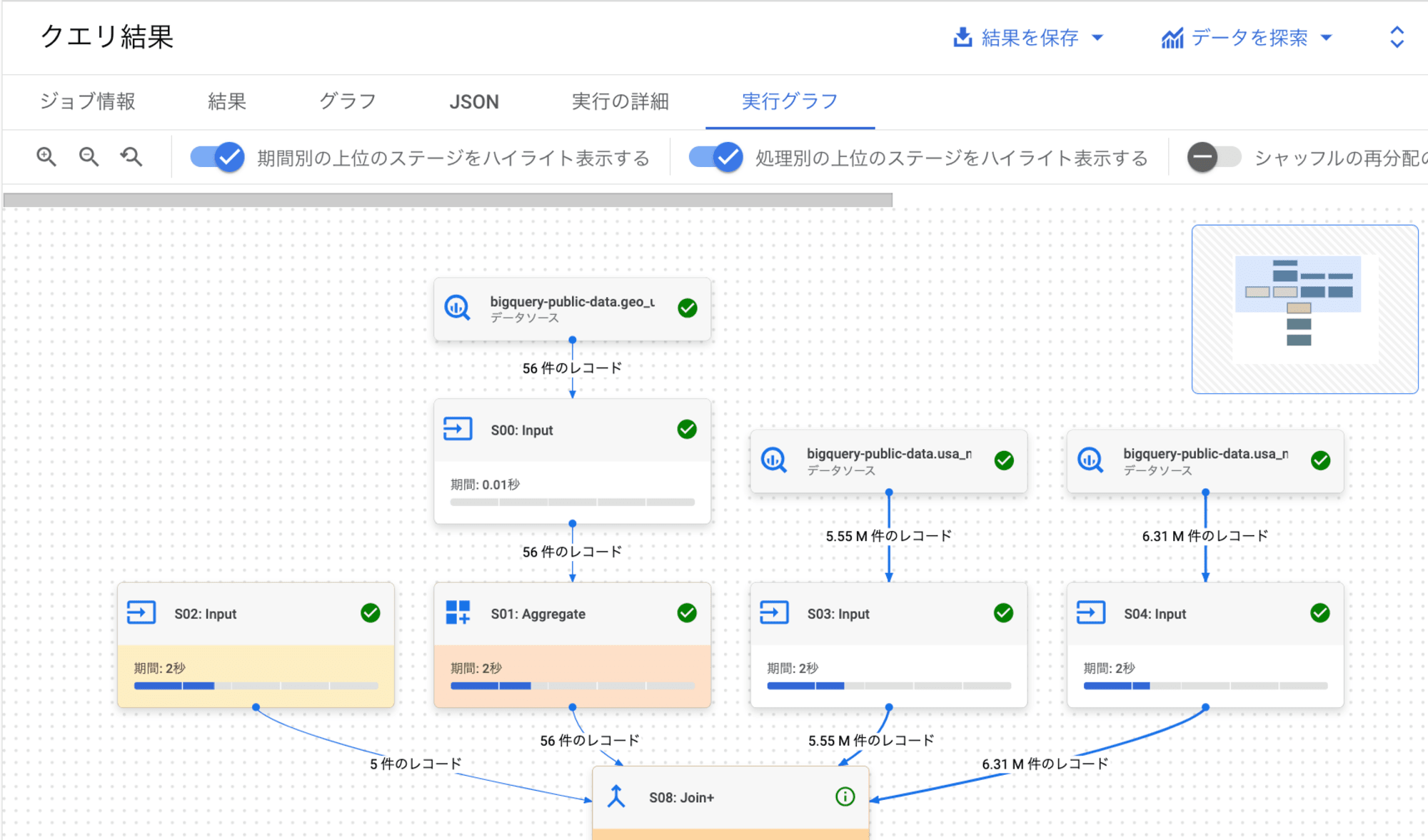Click the input arrow icon on S04: Input
This screenshot has height=840, width=1428.
1091,612
